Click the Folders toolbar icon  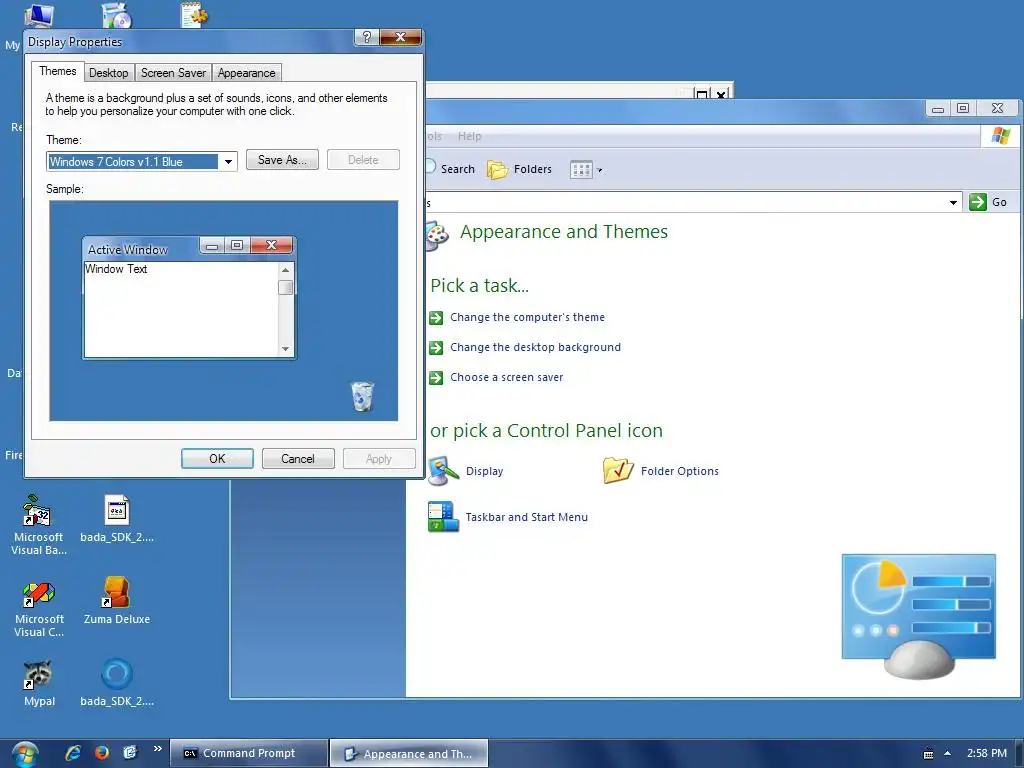click(x=498, y=170)
